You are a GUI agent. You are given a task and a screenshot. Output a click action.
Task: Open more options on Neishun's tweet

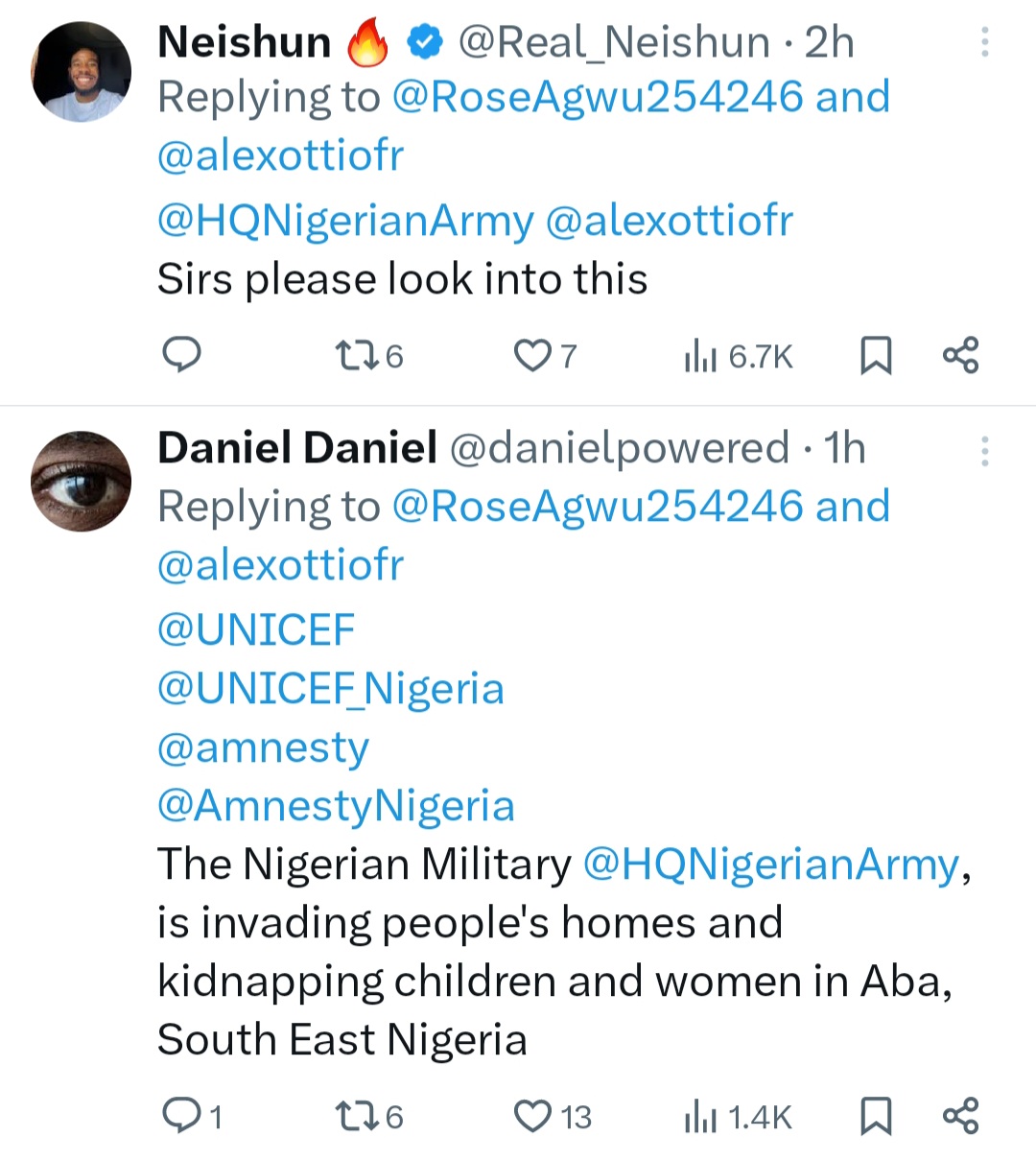point(984,42)
